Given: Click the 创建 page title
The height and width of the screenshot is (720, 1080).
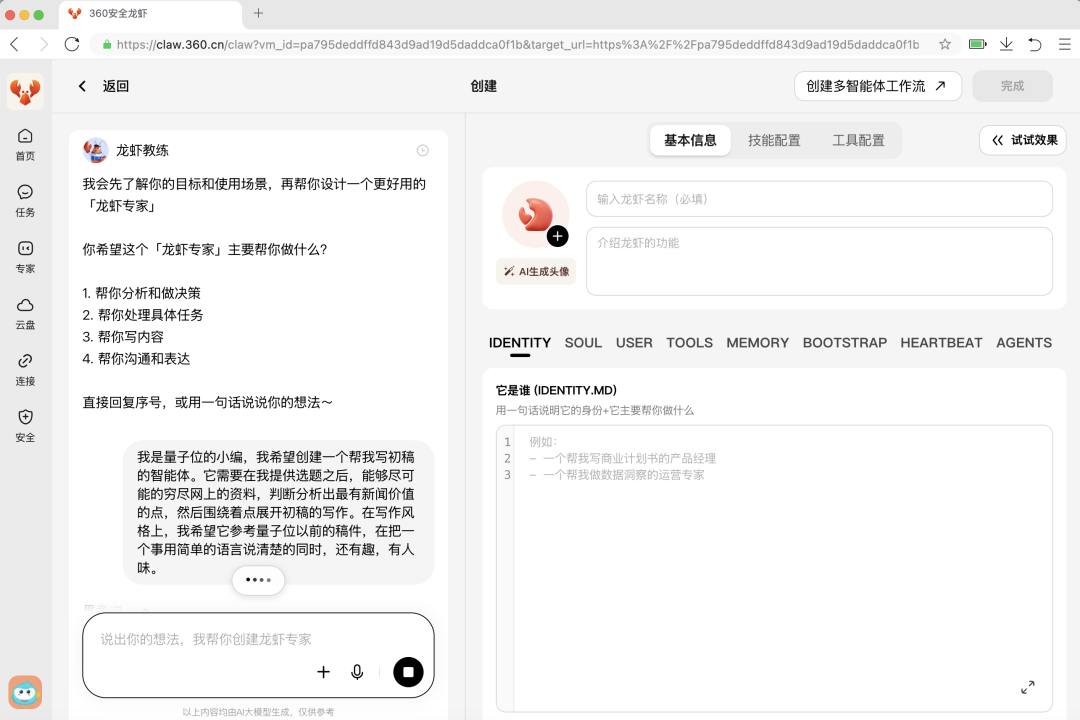Looking at the screenshot, I should (484, 86).
